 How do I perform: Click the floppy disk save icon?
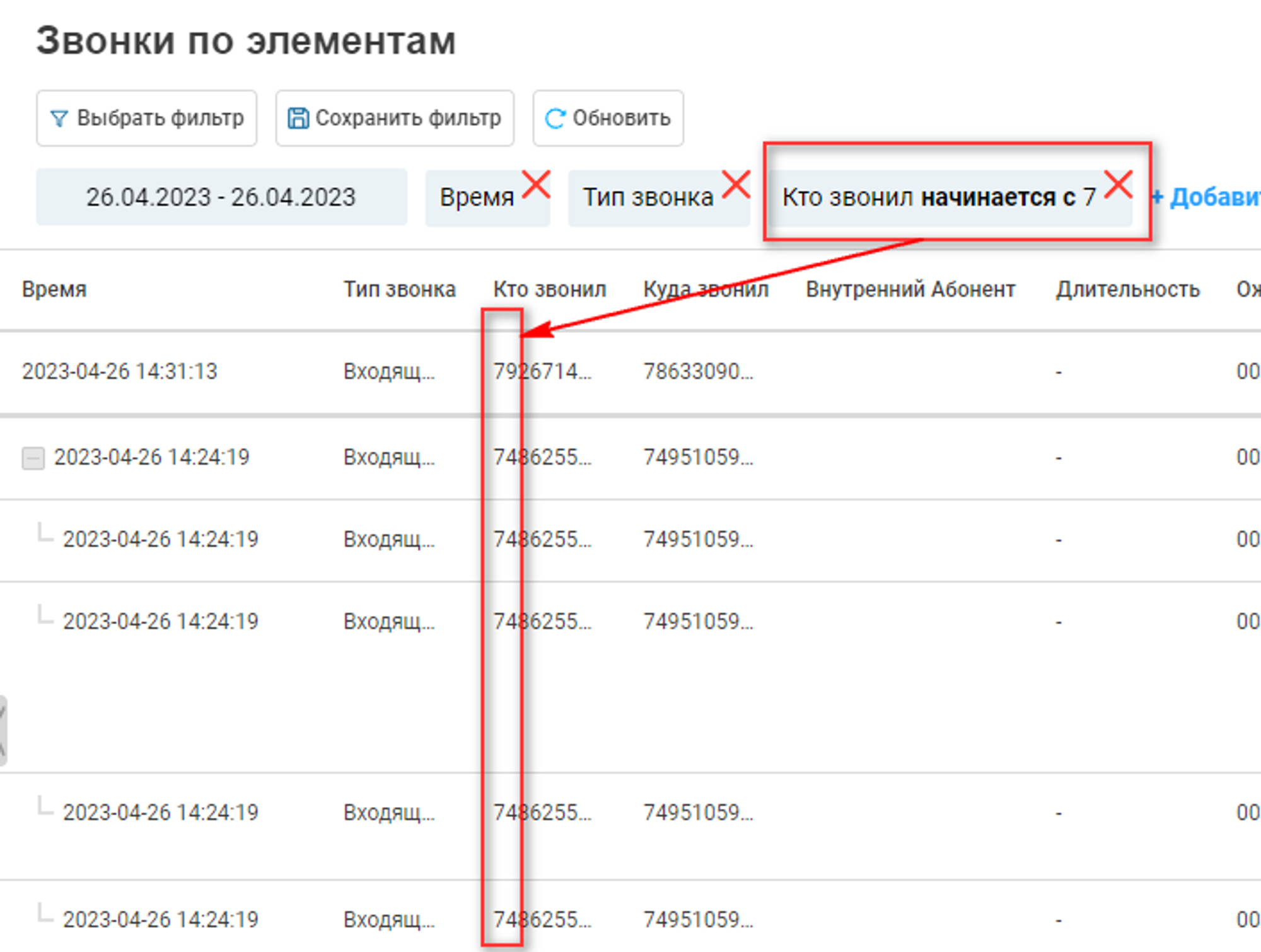[x=298, y=119]
